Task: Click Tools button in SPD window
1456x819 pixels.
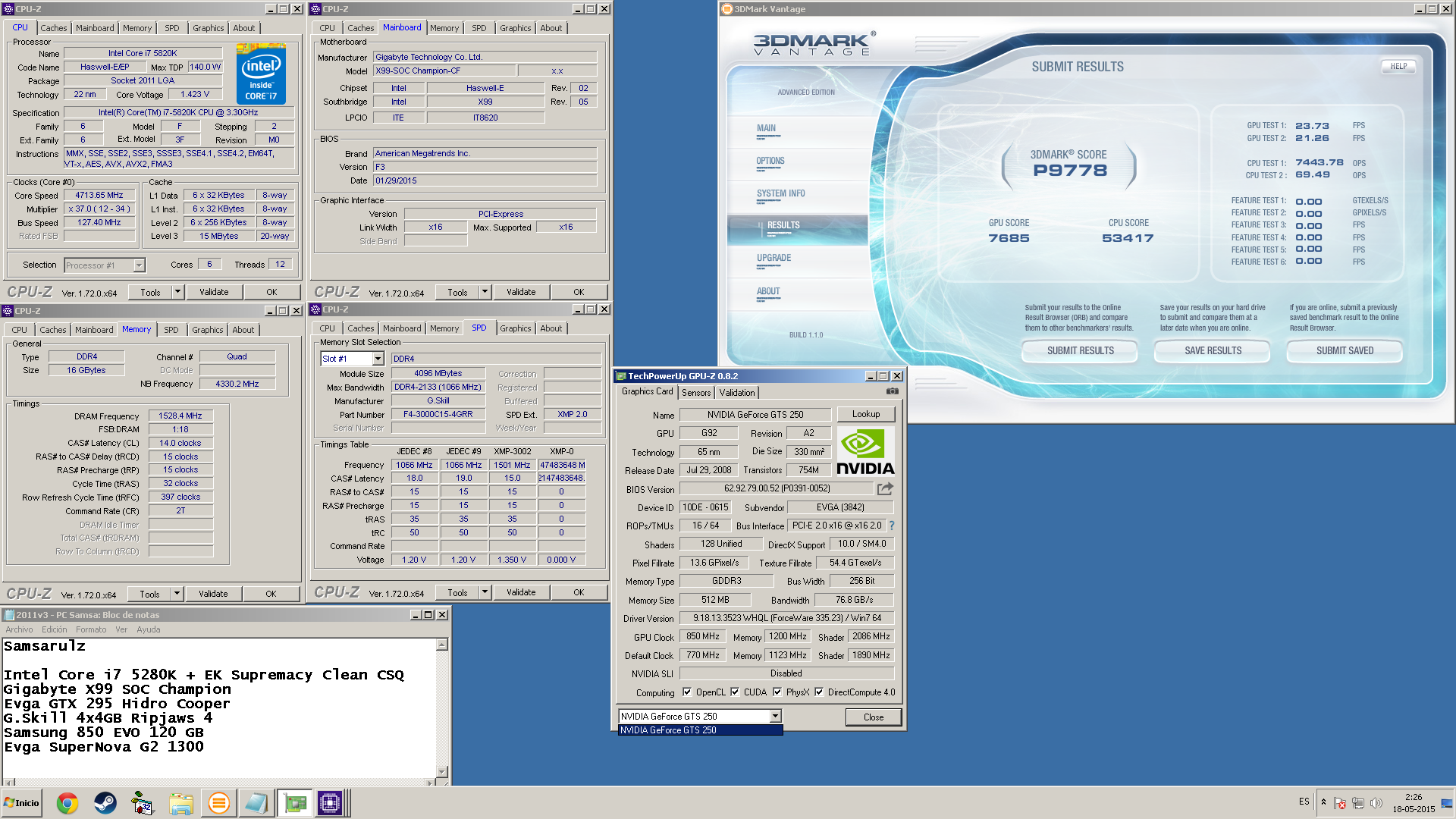Action: click(x=457, y=592)
